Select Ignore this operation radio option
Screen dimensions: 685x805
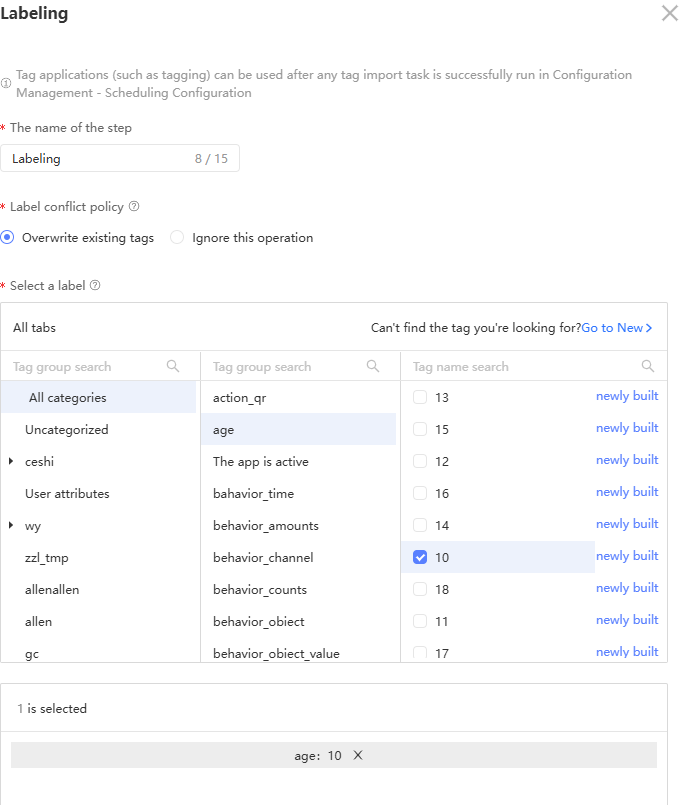[x=177, y=238]
